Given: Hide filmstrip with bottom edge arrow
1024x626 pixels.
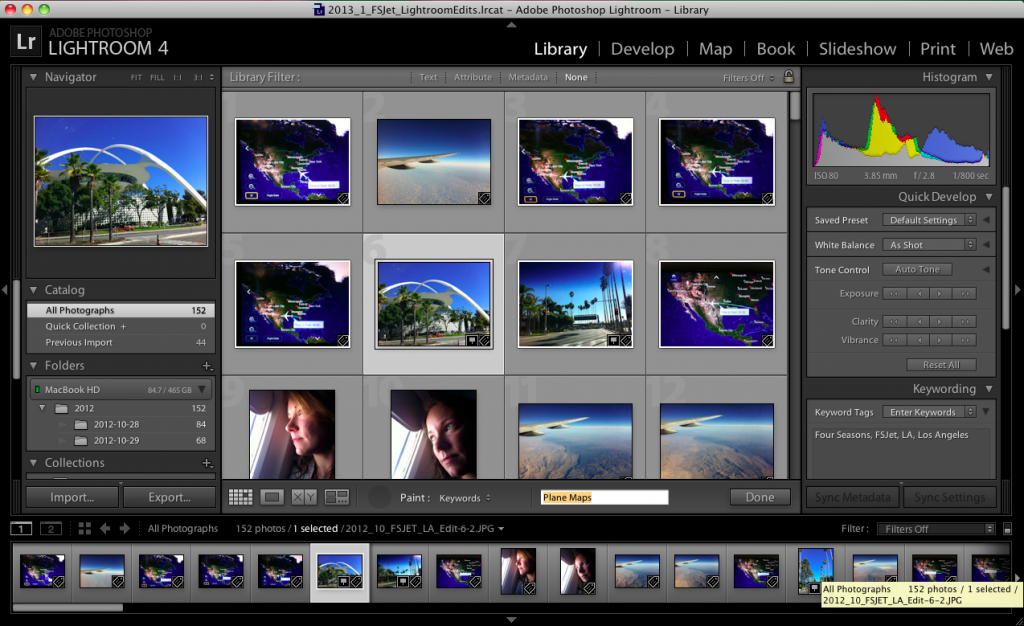Looking at the screenshot, I should (x=511, y=619).
